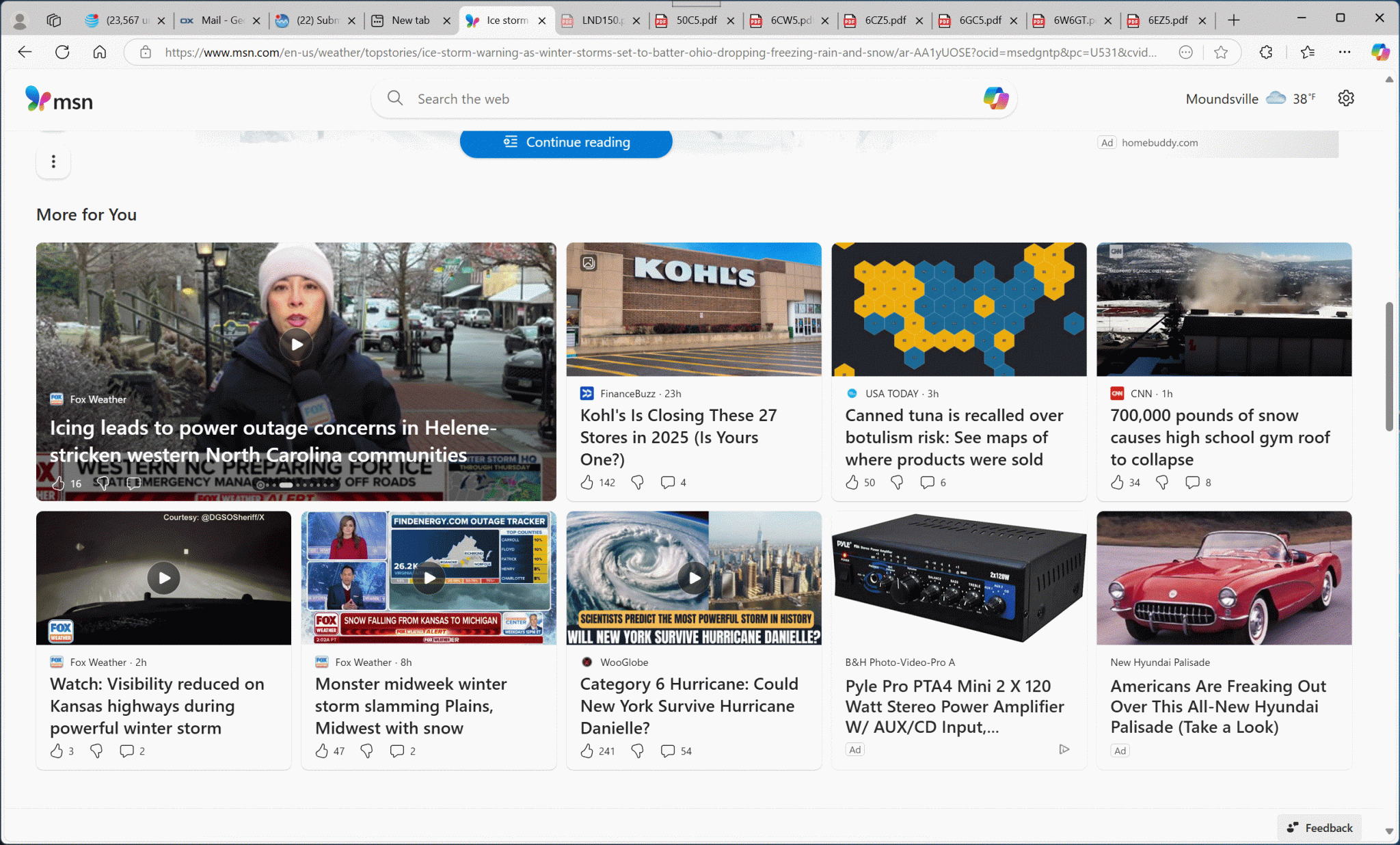This screenshot has height=845, width=1400.
Task: Close the 6GC5.pdf tab
Action: [x=1014, y=21]
